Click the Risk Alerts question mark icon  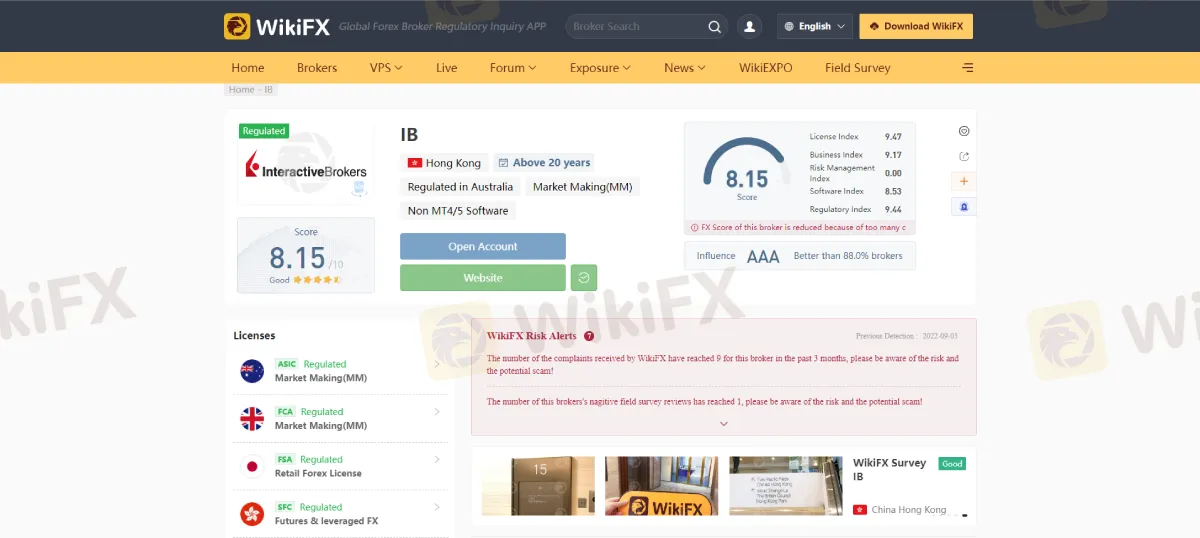pos(589,336)
